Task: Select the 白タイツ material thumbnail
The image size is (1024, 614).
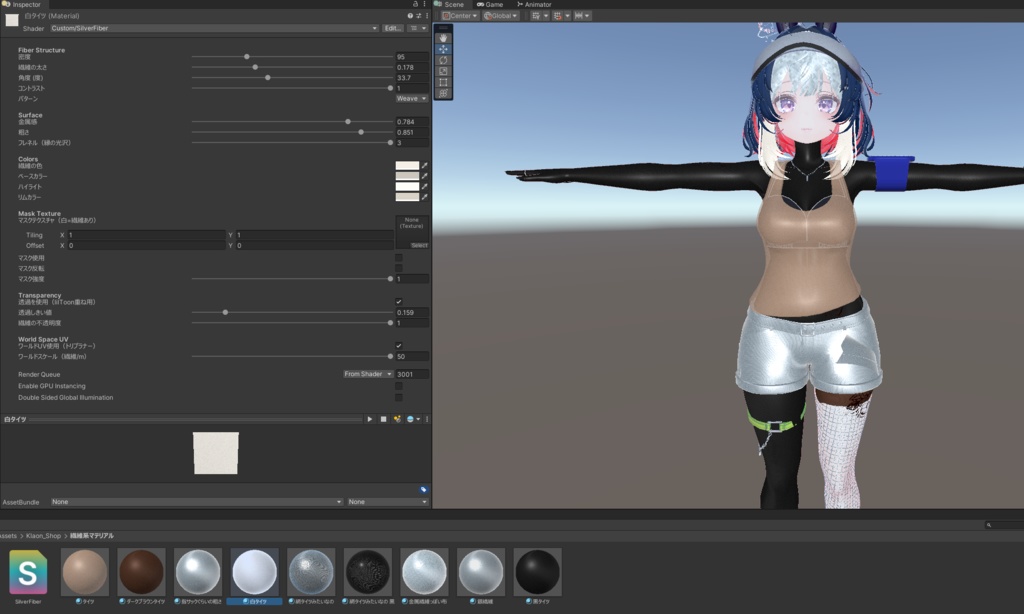Action: tap(255, 572)
